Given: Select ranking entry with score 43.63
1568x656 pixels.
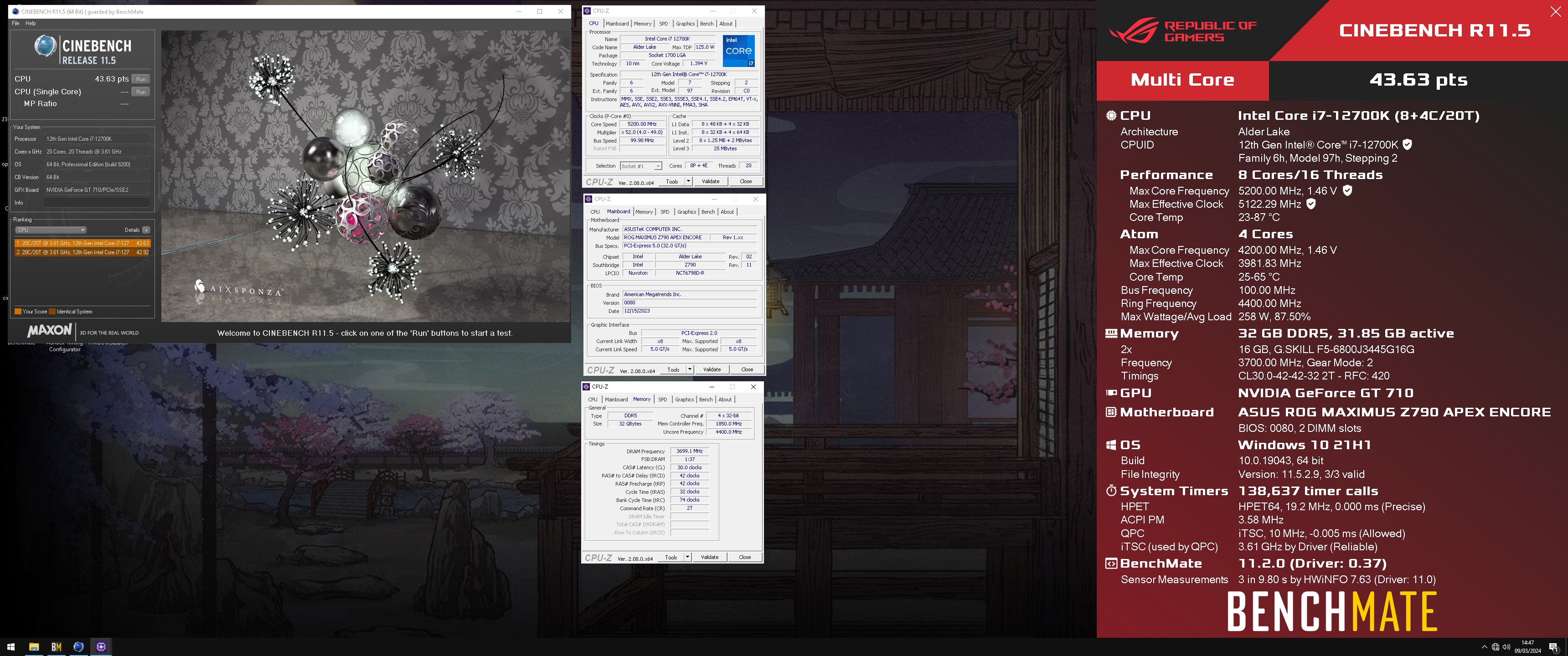Looking at the screenshot, I should pyautogui.click(x=82, y=243).
